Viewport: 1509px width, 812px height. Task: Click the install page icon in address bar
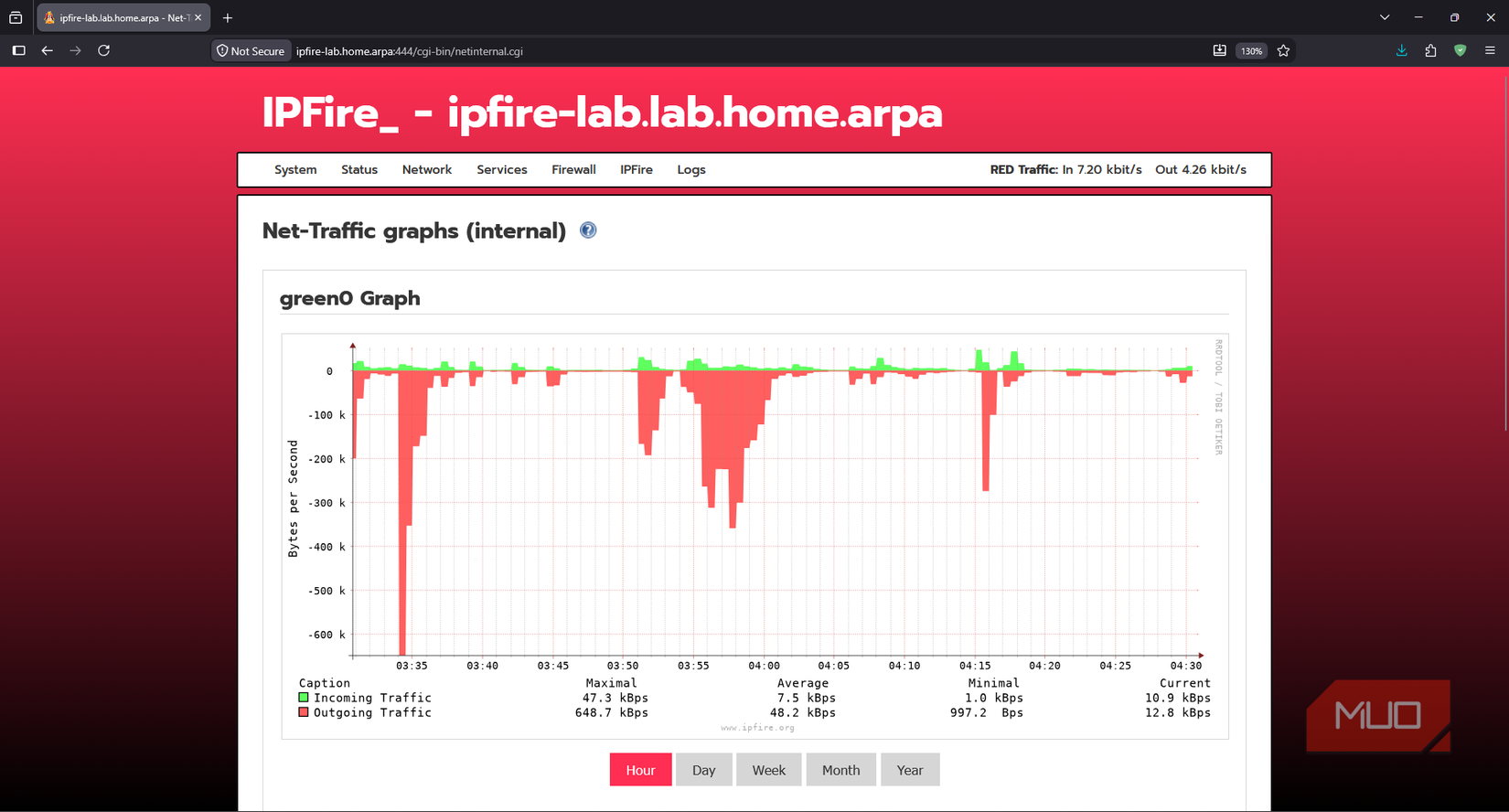click(1219, 51)
